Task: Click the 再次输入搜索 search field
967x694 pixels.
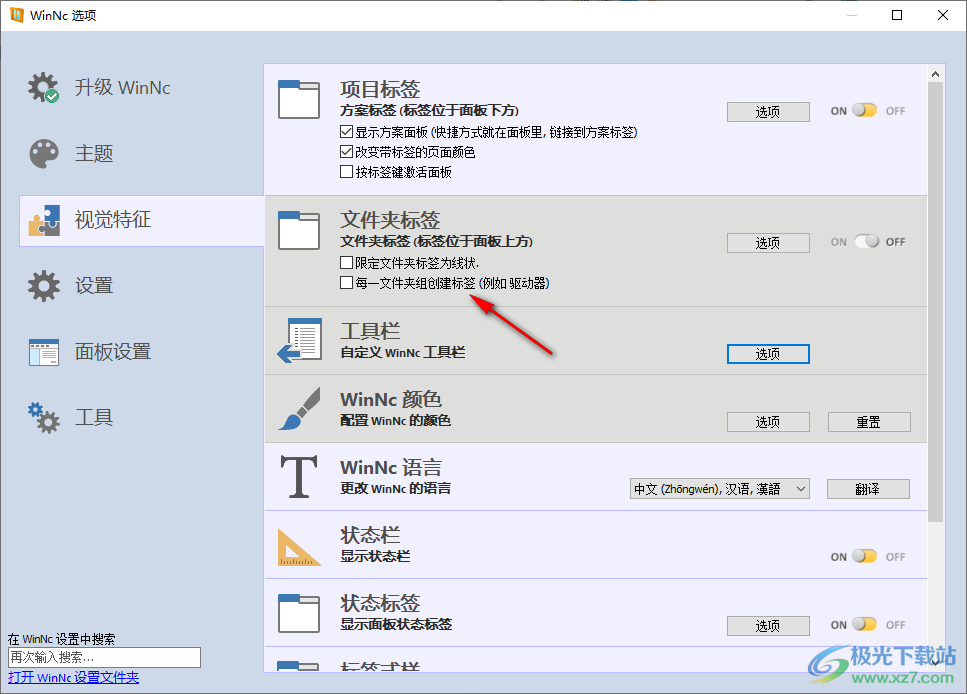Action: [x=104, y=658]
